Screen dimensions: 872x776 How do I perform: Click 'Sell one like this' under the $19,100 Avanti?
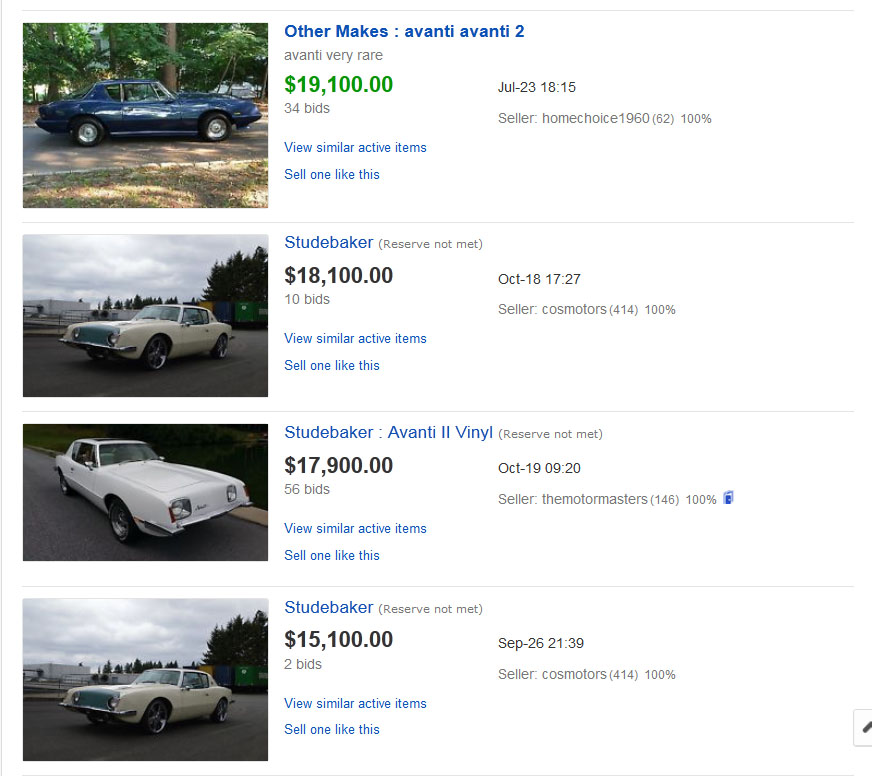tap(332, 174)
